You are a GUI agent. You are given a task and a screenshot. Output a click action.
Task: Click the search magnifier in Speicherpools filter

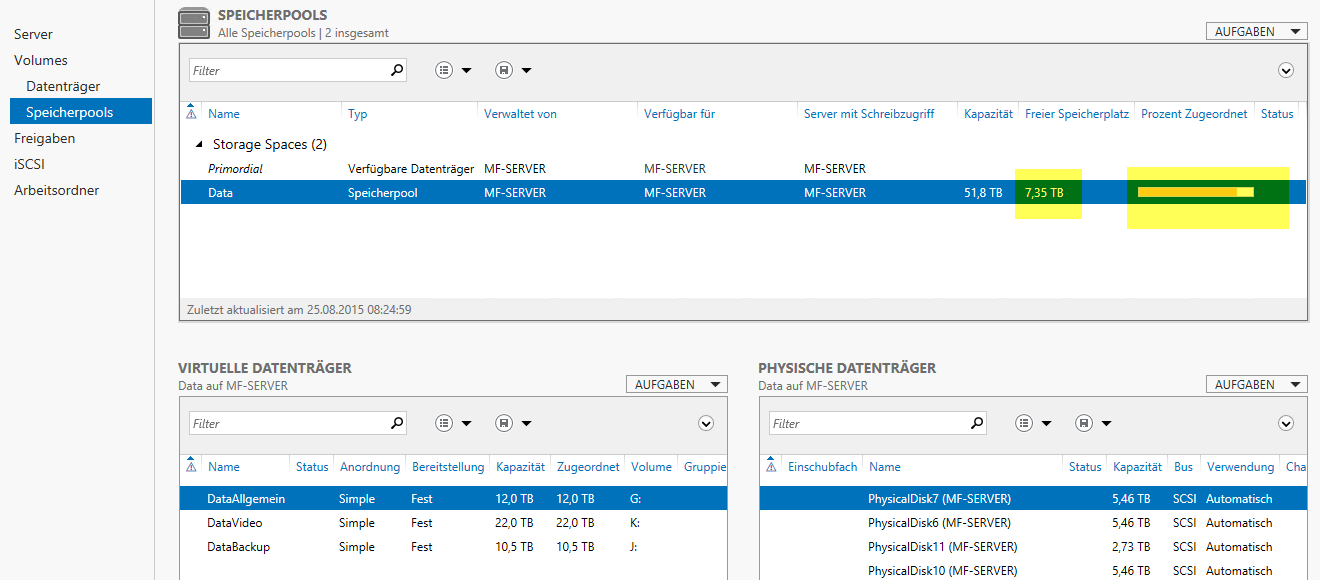point(397,70)
